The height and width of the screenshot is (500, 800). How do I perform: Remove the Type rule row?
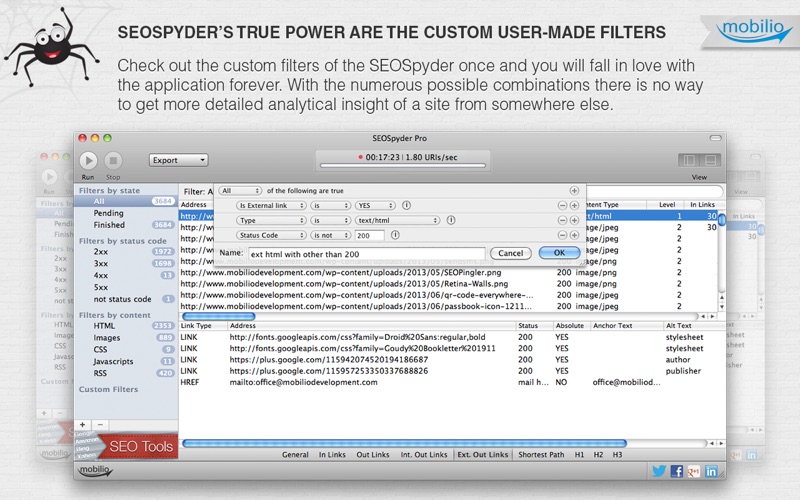click(562, 220)
